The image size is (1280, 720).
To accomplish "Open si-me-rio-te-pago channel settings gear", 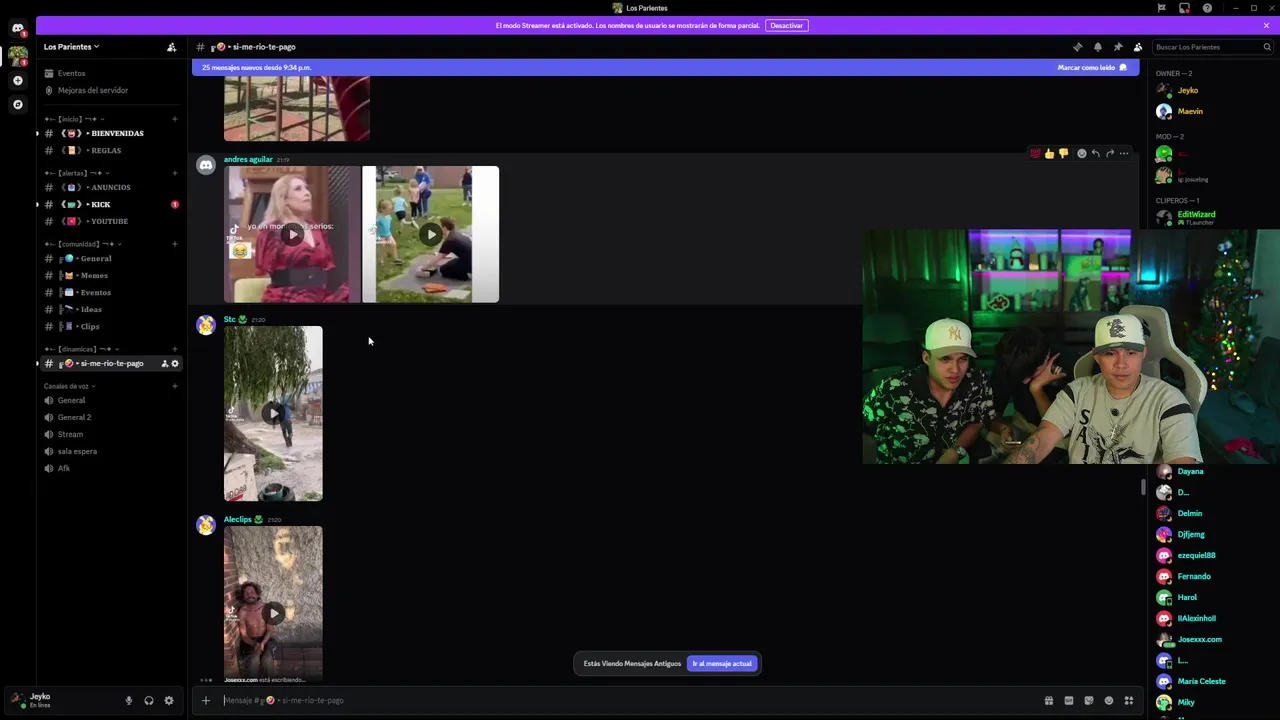I will 175,363.
